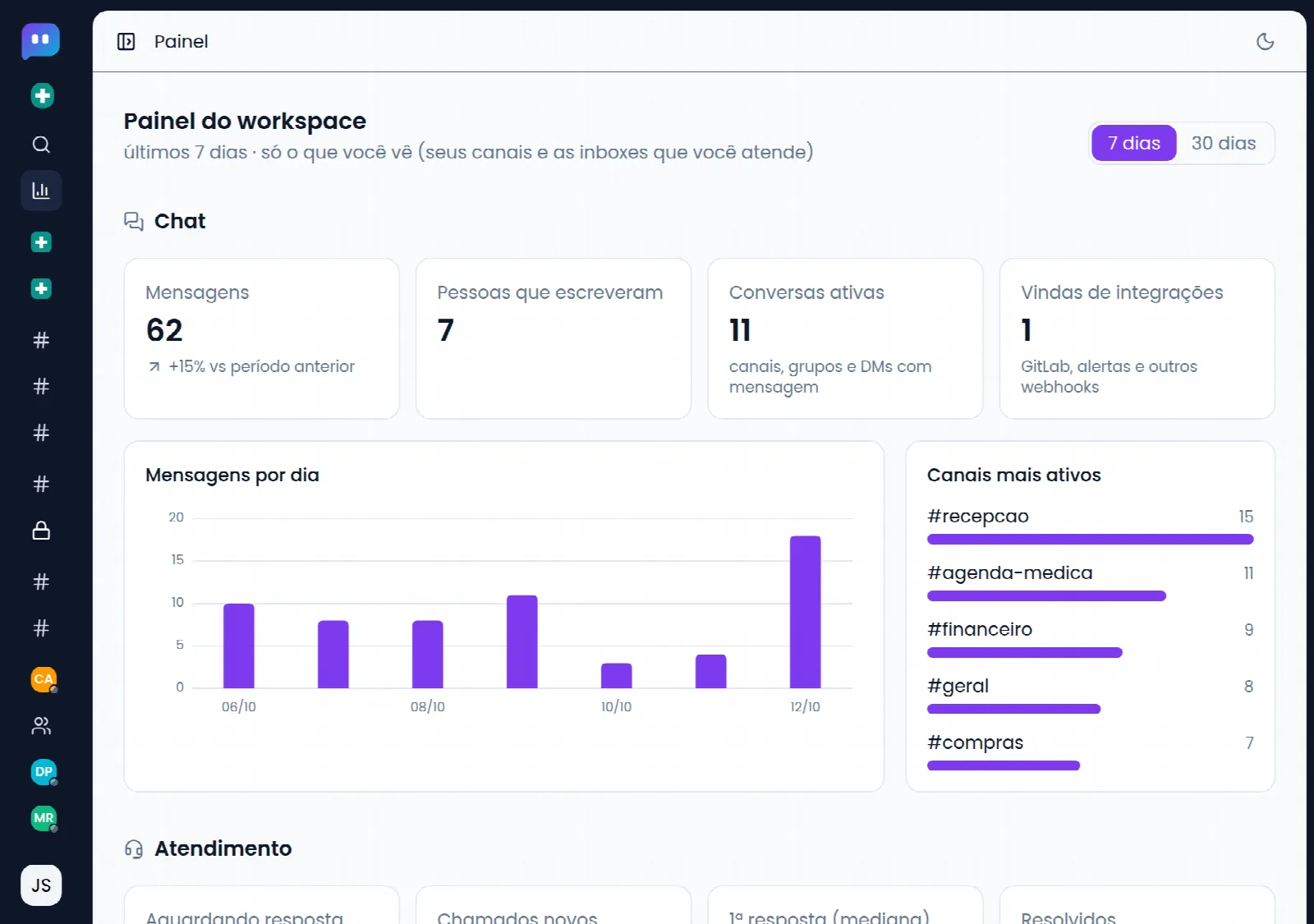Click the chart bar above 10/10
Image resolution: width=1314 pixels, height=924 pixels.
click(616, 675)
